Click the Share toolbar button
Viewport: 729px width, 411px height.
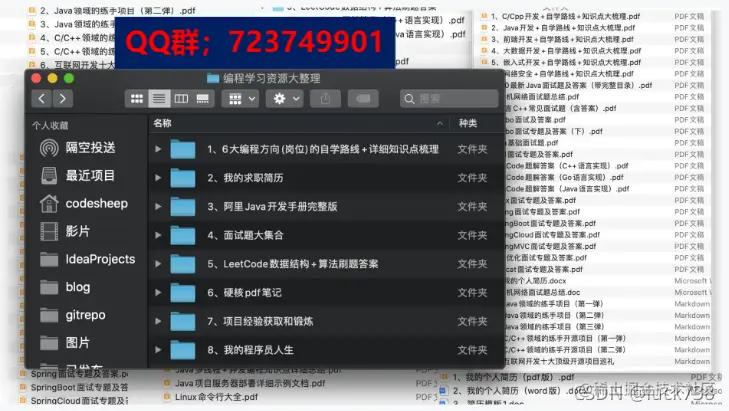pyautogui.click(x=325, y=99)
